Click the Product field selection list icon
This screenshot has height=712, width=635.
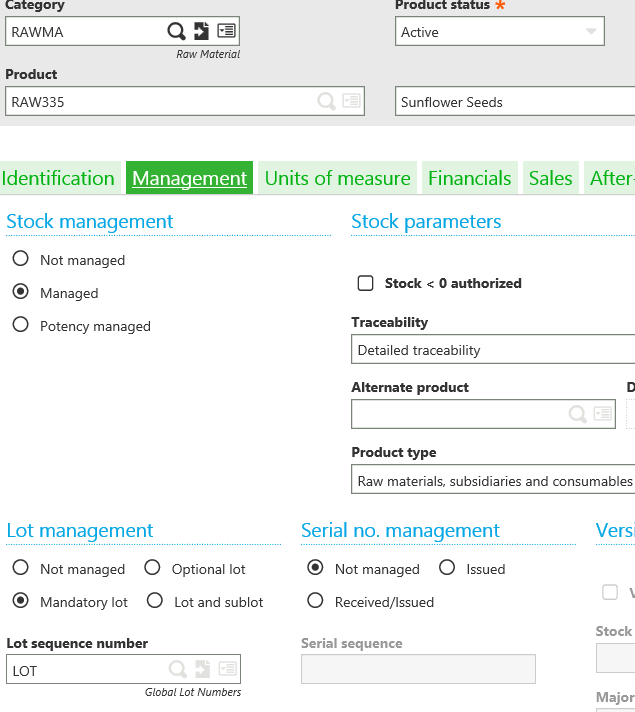click(x=352, y=100)
